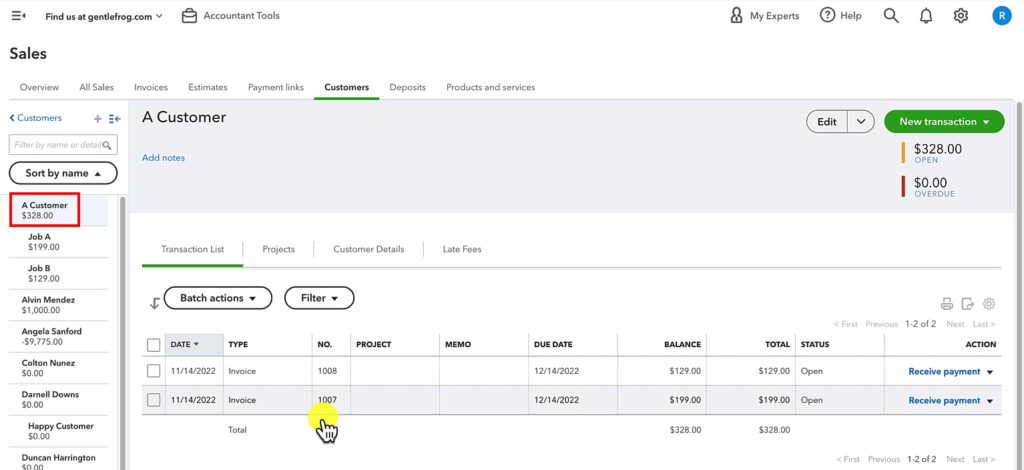Screen dimensions: 1024x470
Task: Add new customer with plus icon
Action: 97,119
